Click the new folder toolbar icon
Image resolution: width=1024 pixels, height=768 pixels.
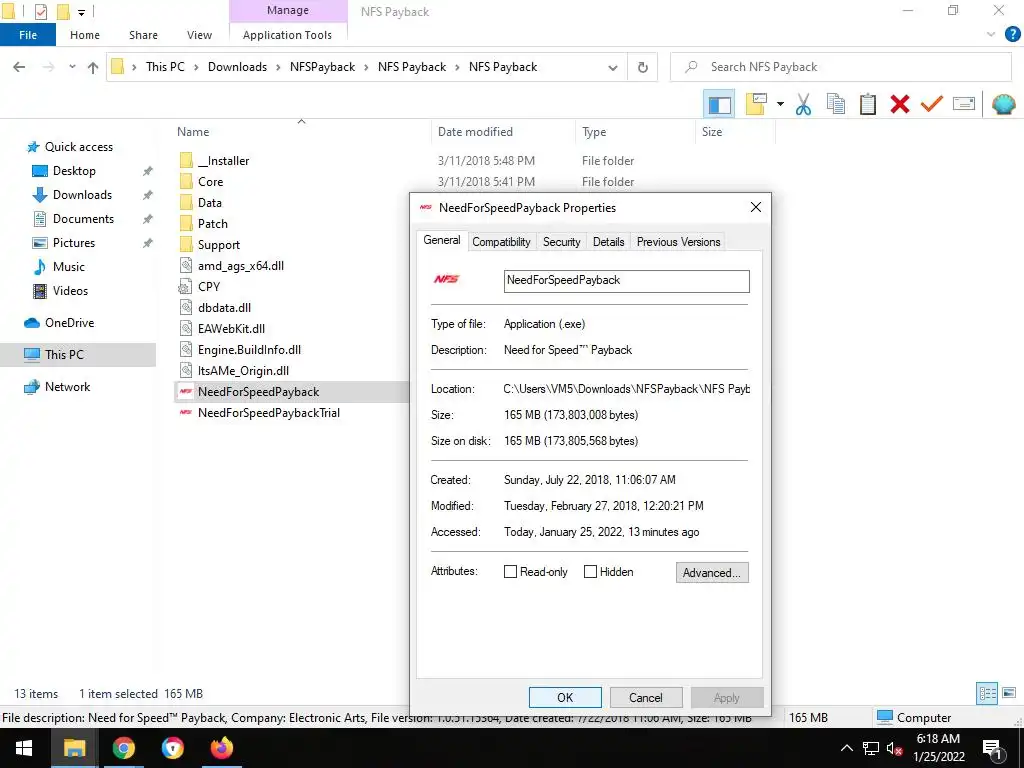point(756,104)
